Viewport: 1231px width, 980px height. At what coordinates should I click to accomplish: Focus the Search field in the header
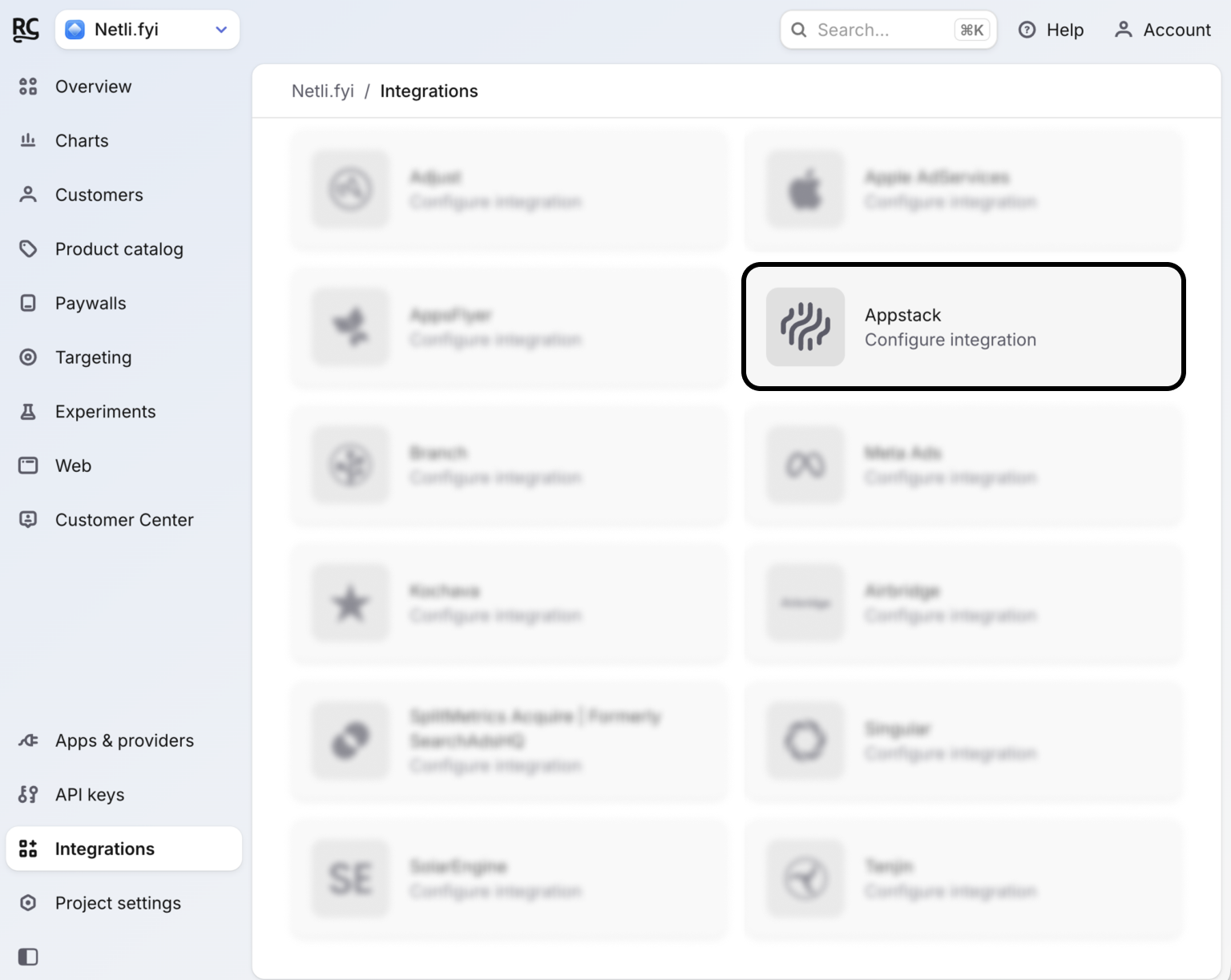click(888, 30)
